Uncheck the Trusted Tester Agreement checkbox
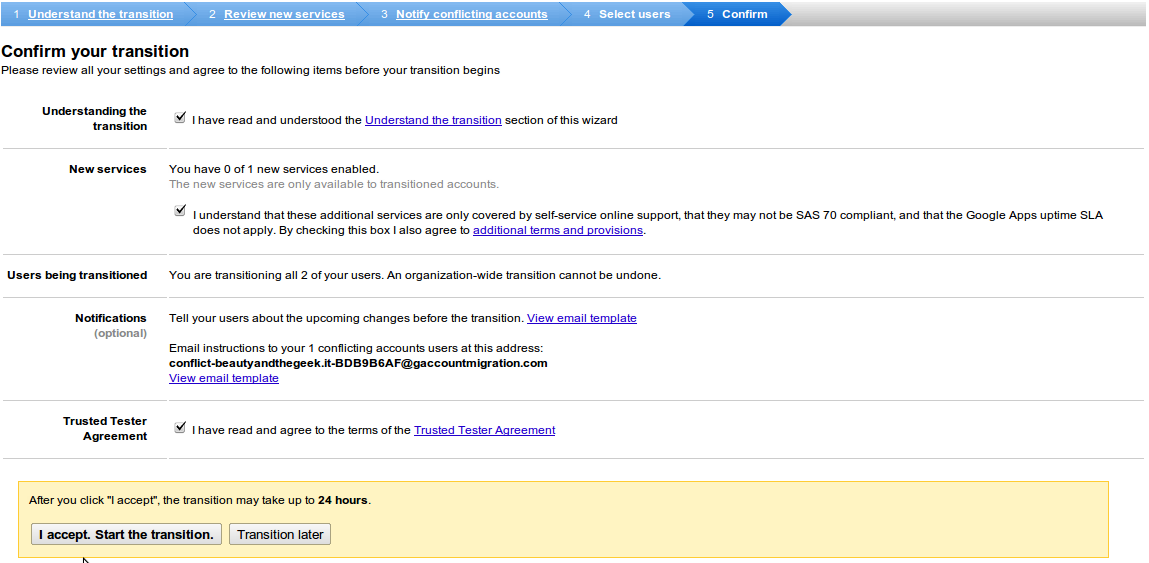Image resolution: width=1149 pixels, height=563 pixels. pos(180,427)
